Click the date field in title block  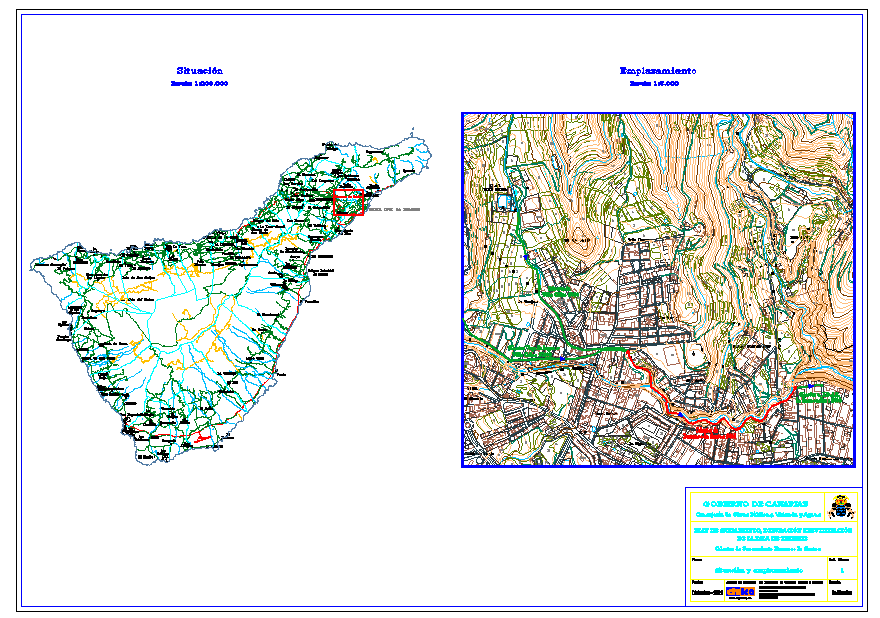708,592
